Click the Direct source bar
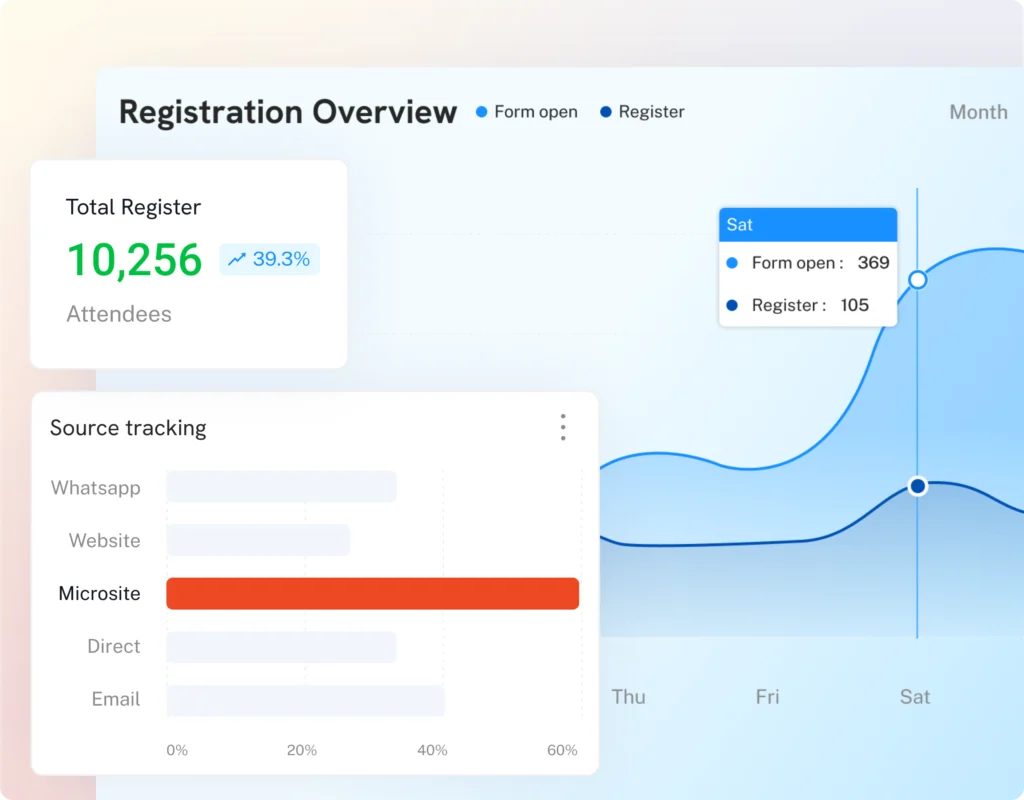The width and height of the screenshot is (1024, 800). pos(281,647)
